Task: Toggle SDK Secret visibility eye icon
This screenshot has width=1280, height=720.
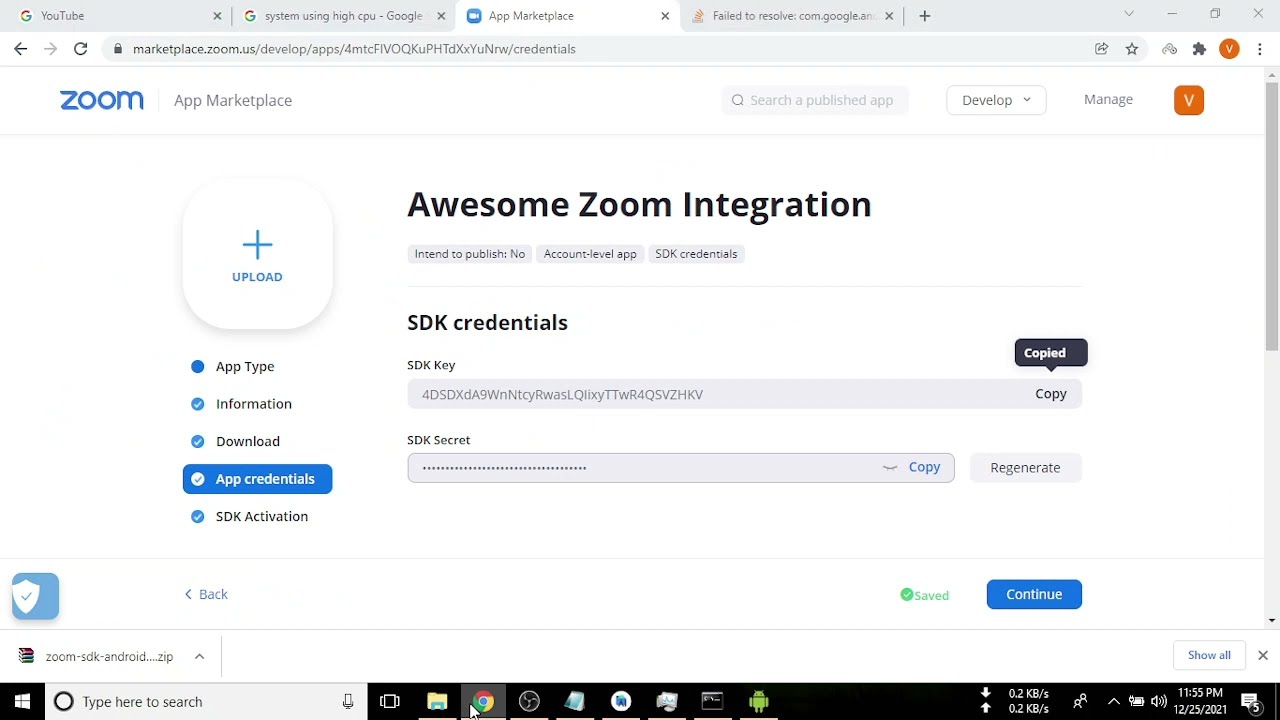Action: [x=890, y=468]
